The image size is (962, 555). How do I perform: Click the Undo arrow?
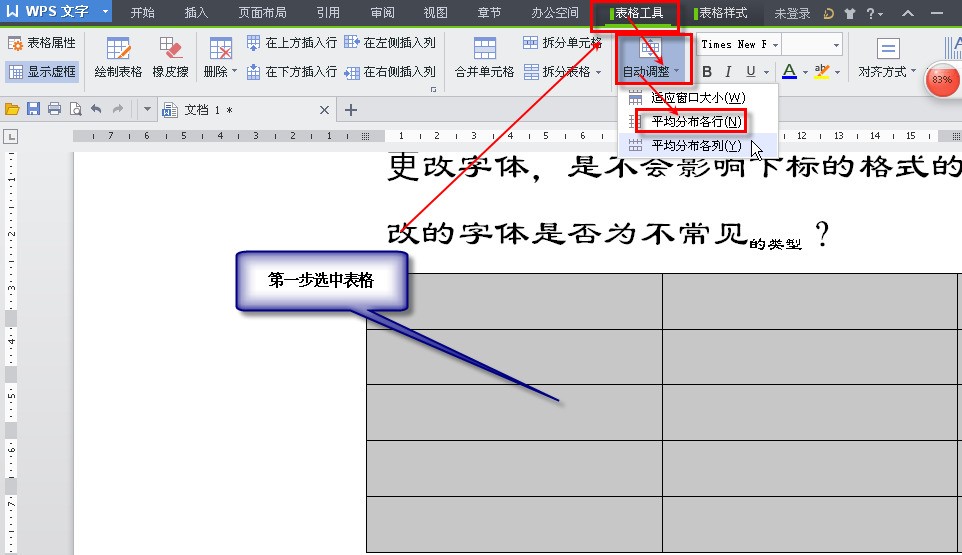(96, 110)
